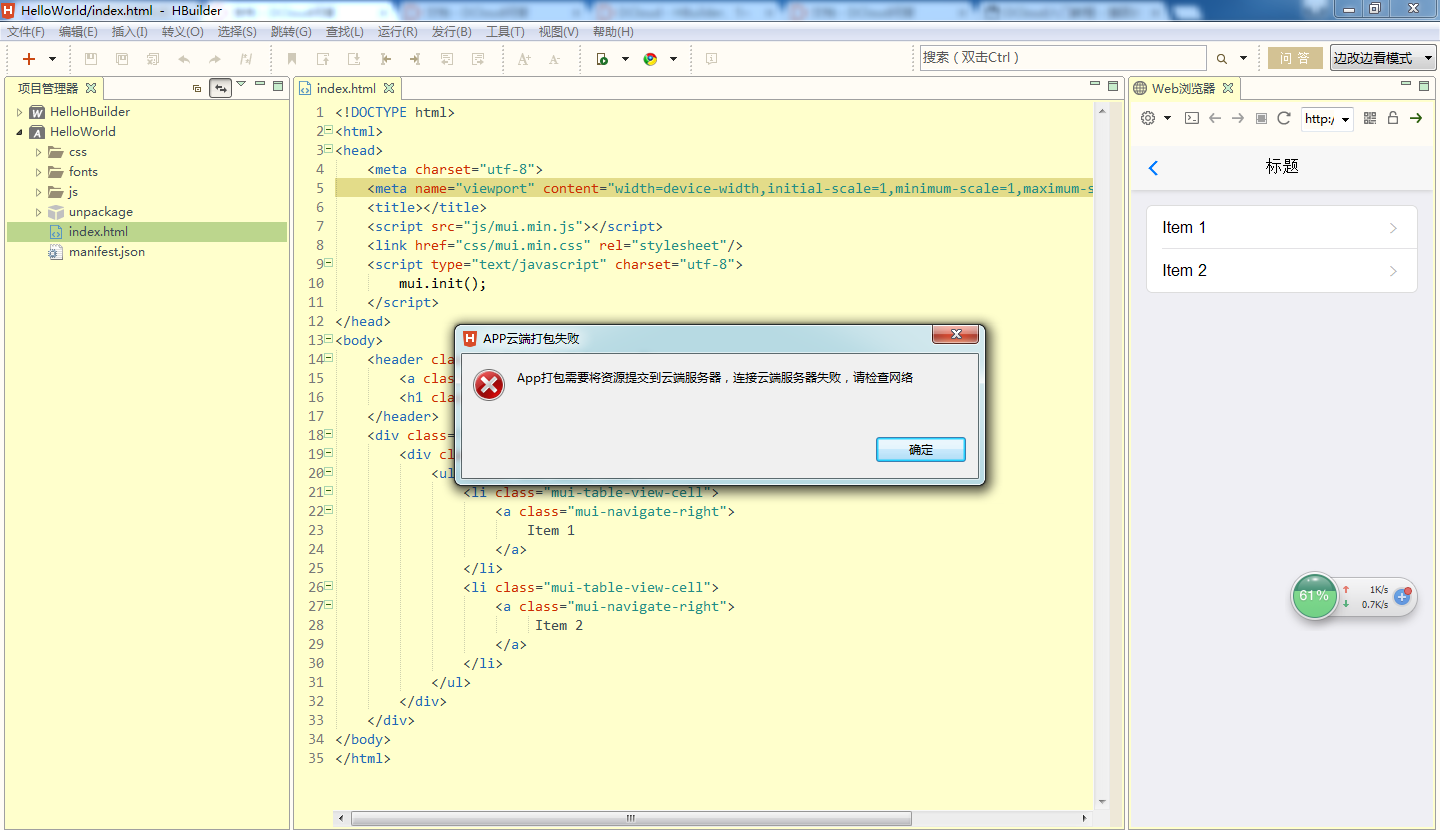Toggle link with editor in project manager
Viewport: 1440px width, 830px height.
point(220,88)
